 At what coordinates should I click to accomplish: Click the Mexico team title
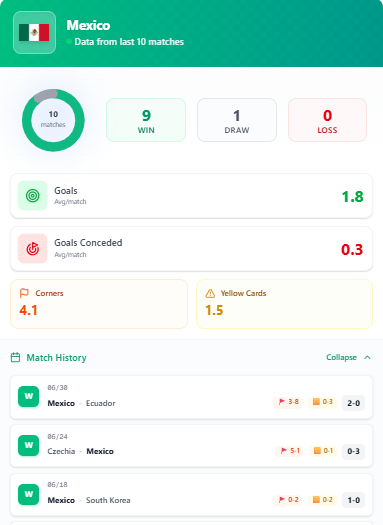click(x=88, y=25)
